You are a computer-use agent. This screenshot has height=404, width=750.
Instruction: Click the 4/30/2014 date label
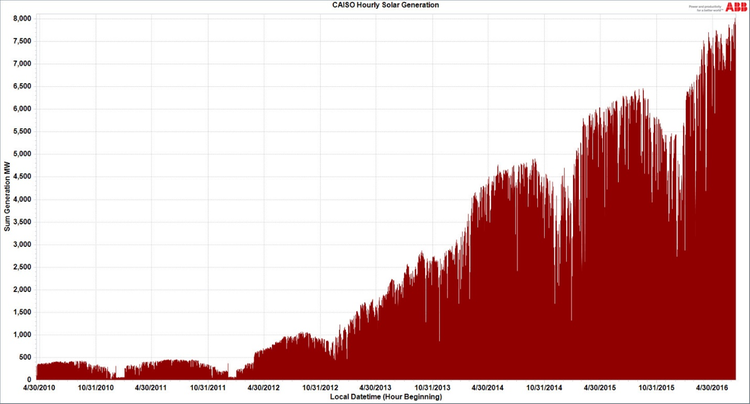pyautogui.click(x=488, y=388)
